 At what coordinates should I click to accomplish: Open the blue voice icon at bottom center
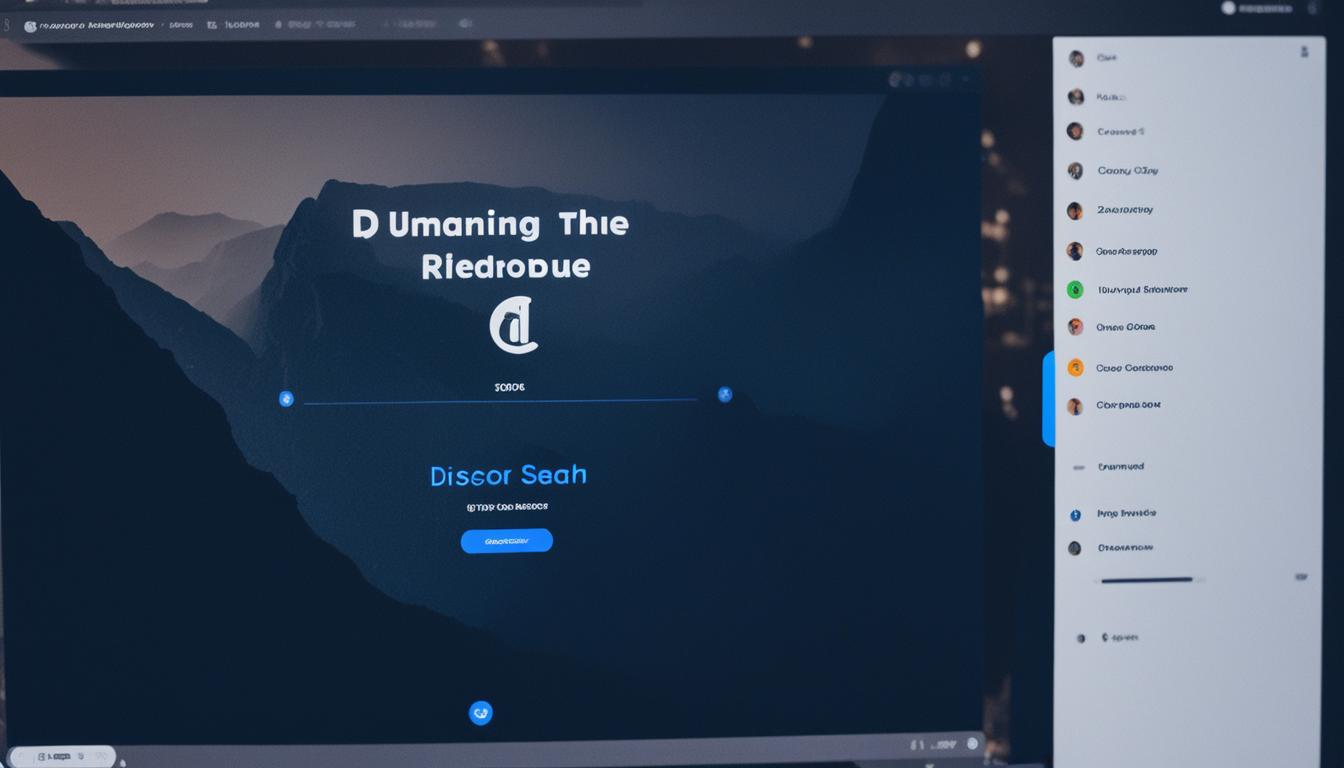pos(481,712)
